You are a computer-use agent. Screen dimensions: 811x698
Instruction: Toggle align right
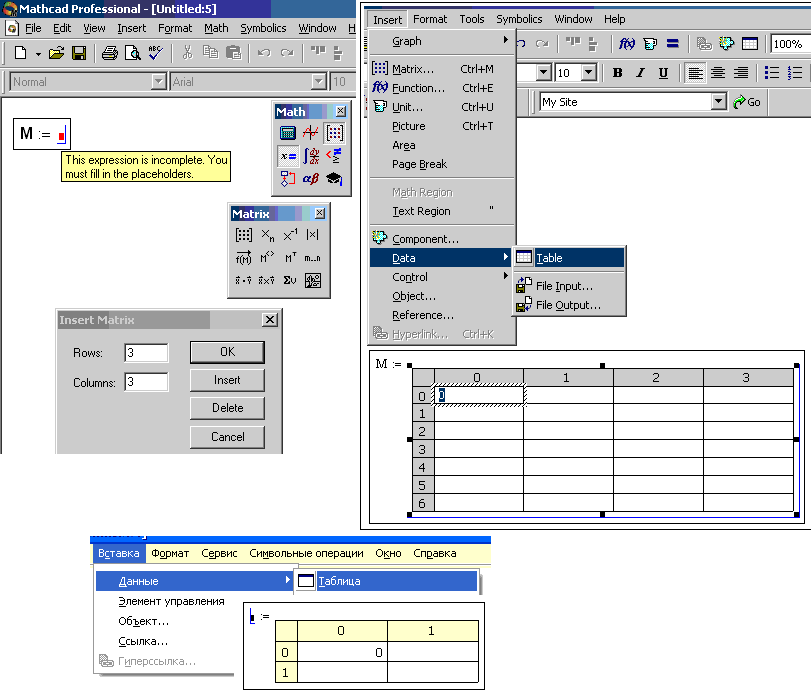[741, 73]
